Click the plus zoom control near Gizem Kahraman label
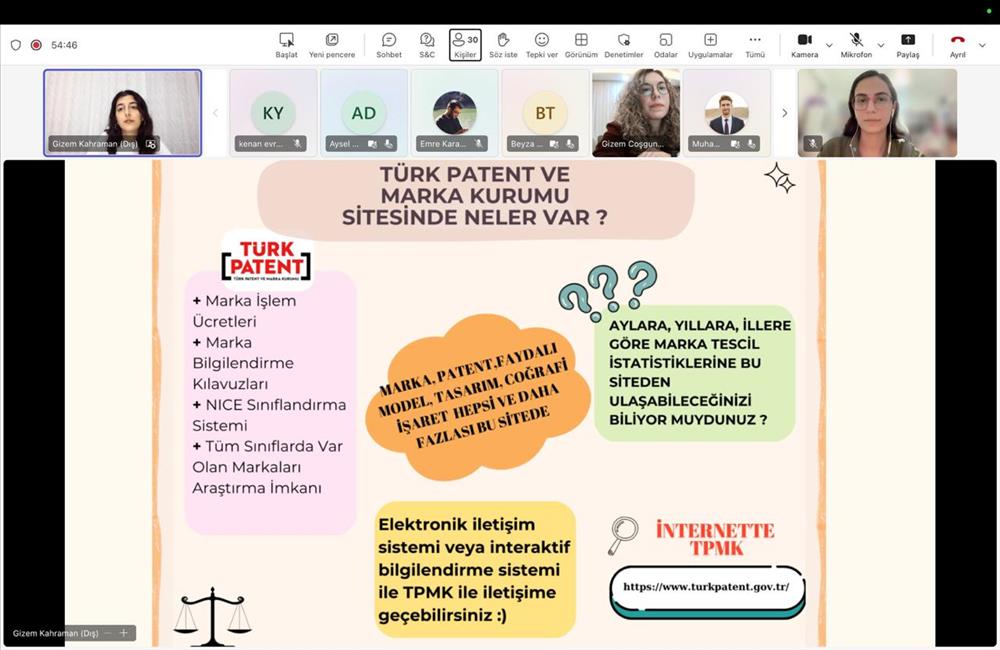 (x=123, y=632)
